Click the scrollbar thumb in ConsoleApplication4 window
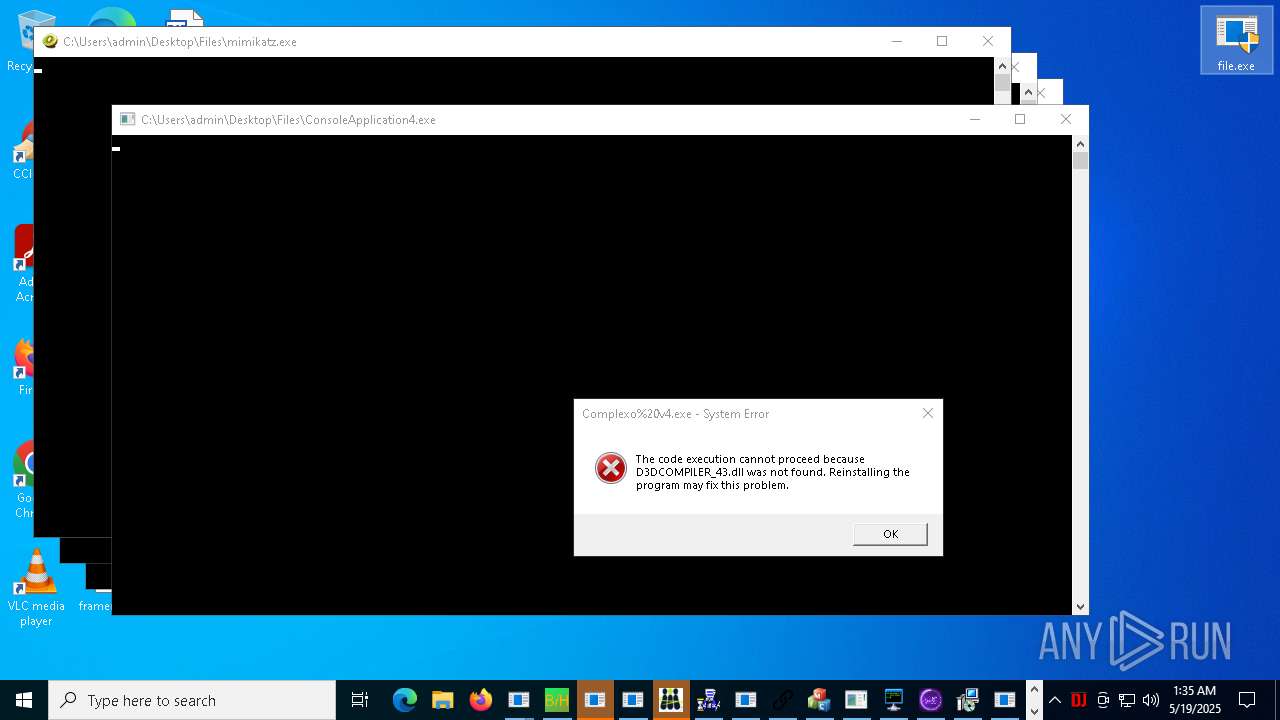Viewport: 1280px width, 720px height. [x=1080, y=161]
